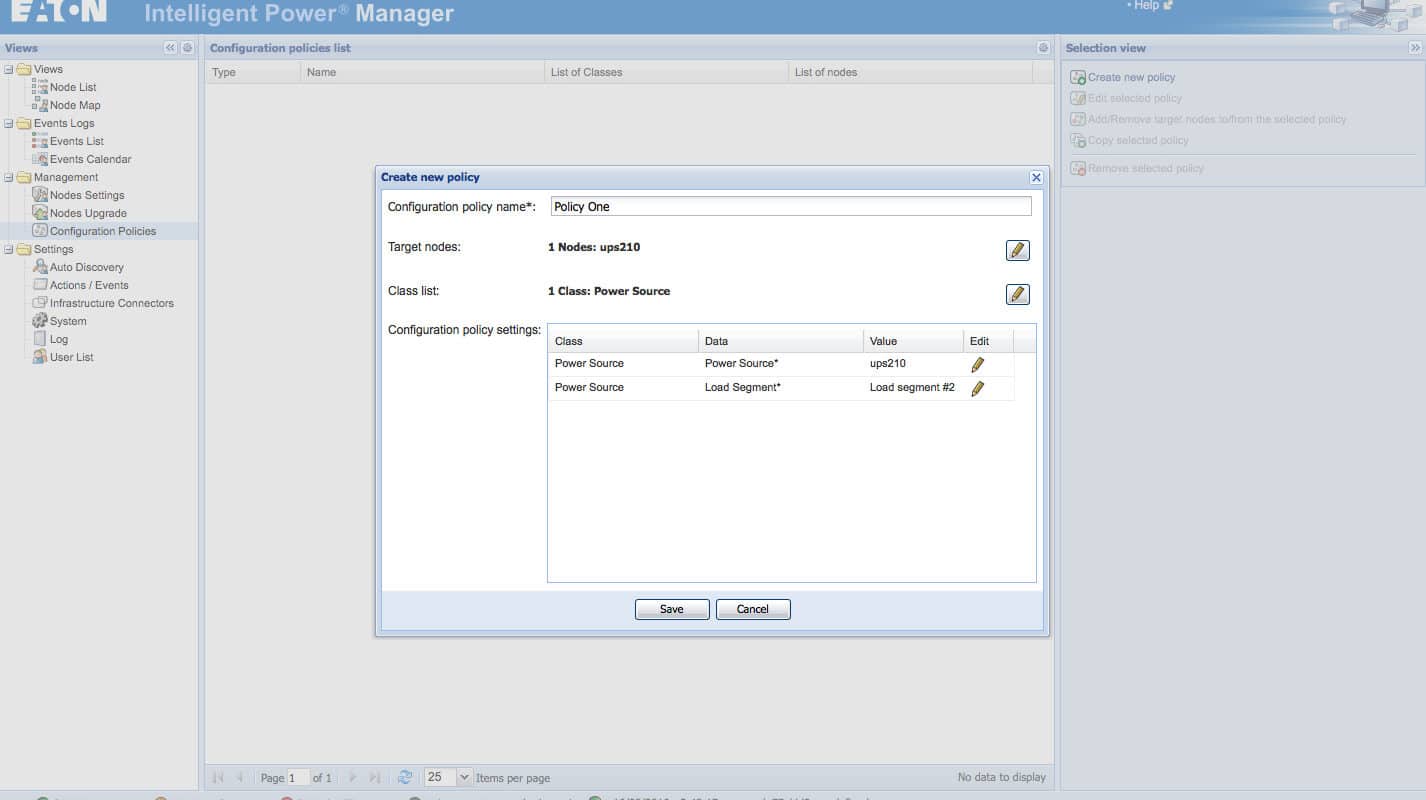Go to last page
The width and height of the screenshot is (1426, 800).
click(375, 777)
